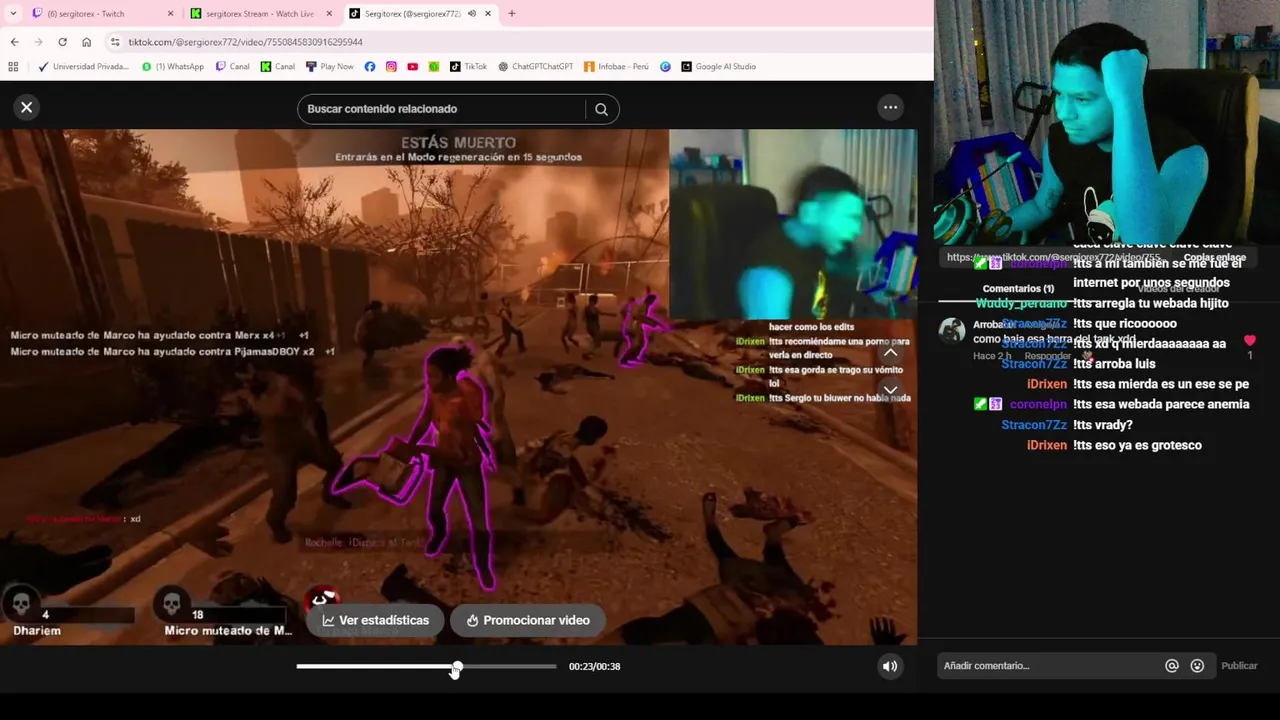Go back in browser history
This screenshot has width=1280, height=720.
[x=14, y=42]
